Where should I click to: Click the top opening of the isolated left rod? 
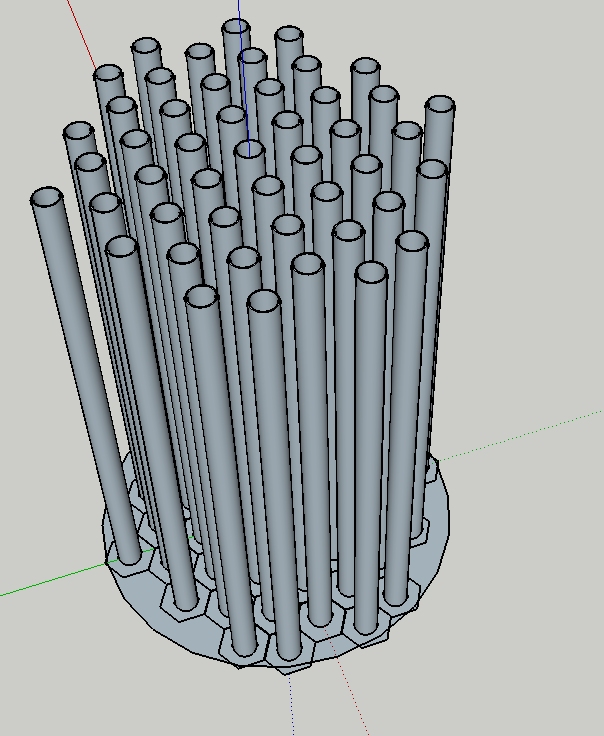click(46, 198)
